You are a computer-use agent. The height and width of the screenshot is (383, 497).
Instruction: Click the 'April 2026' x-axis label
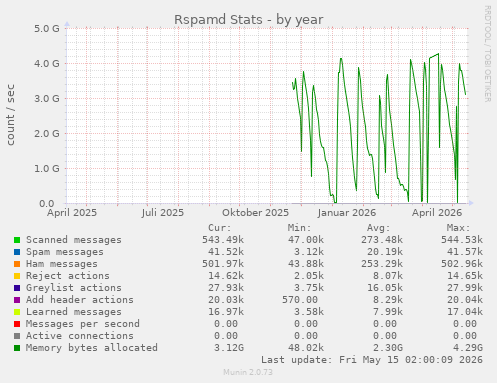[x=437, y=213]
